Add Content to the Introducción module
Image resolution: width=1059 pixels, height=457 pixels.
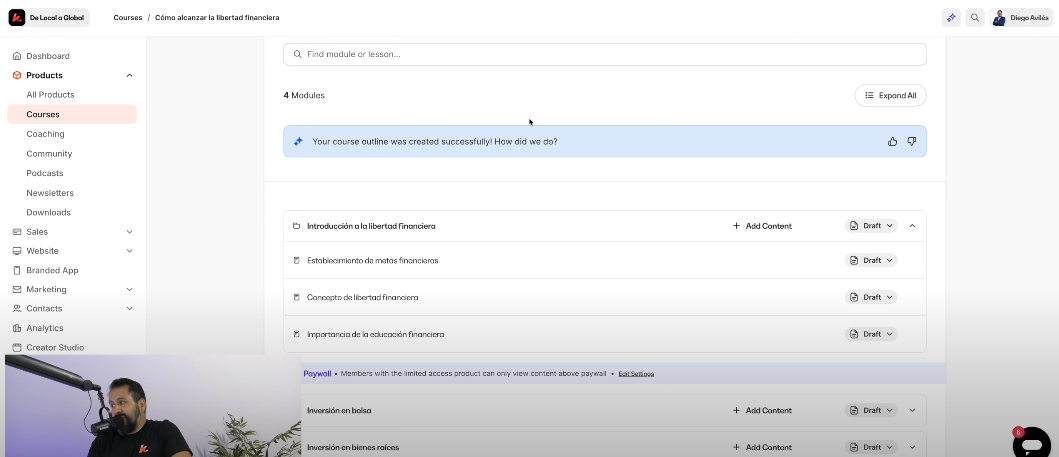click(x=762, y=226)
